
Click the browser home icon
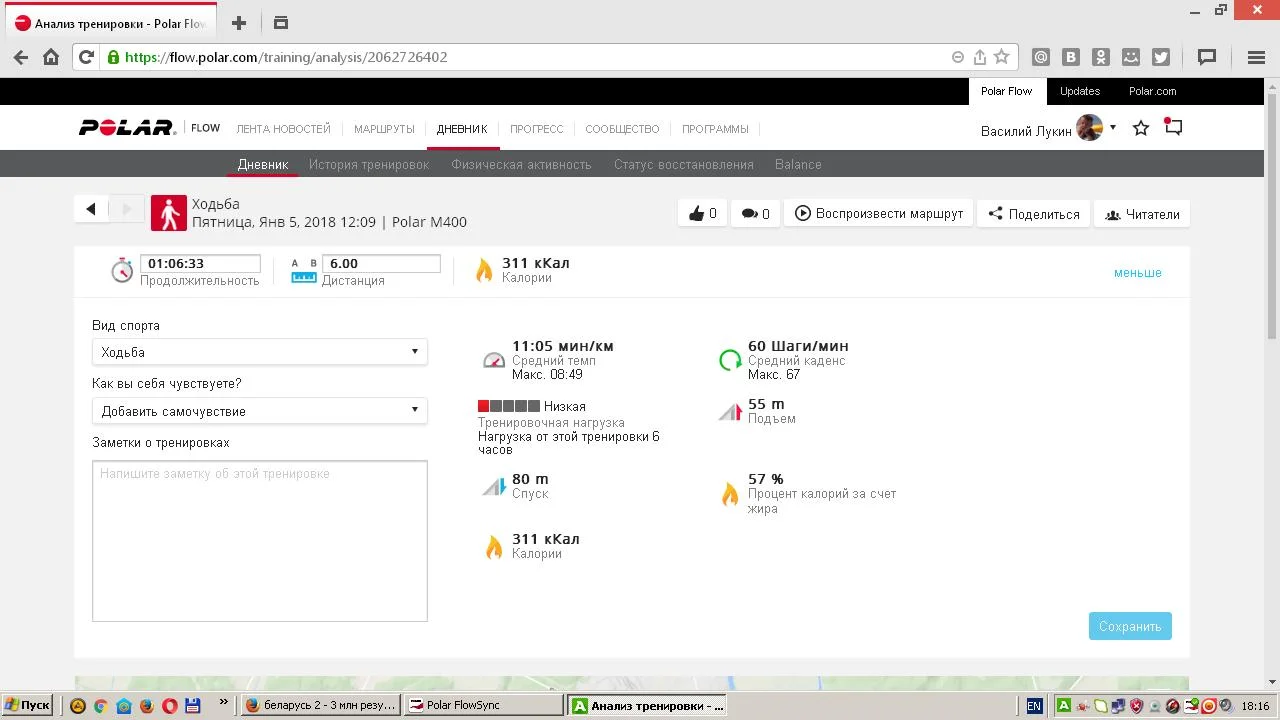pos(51,57)
